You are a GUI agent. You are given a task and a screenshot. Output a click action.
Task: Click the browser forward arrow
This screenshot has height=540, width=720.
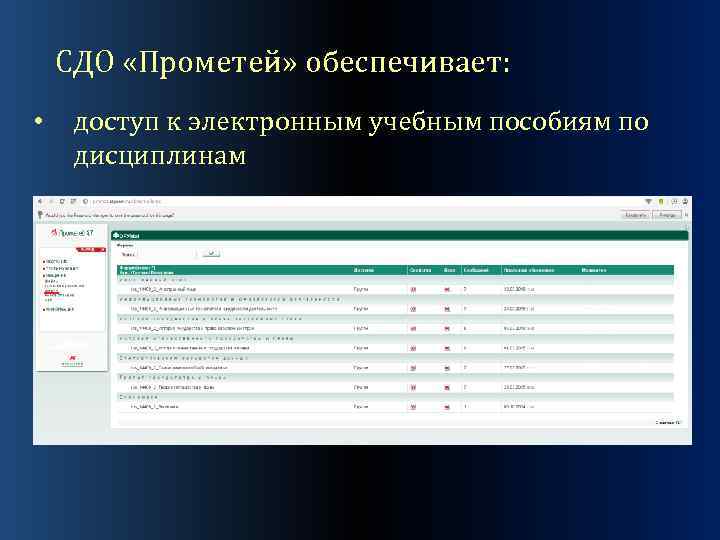51,202
